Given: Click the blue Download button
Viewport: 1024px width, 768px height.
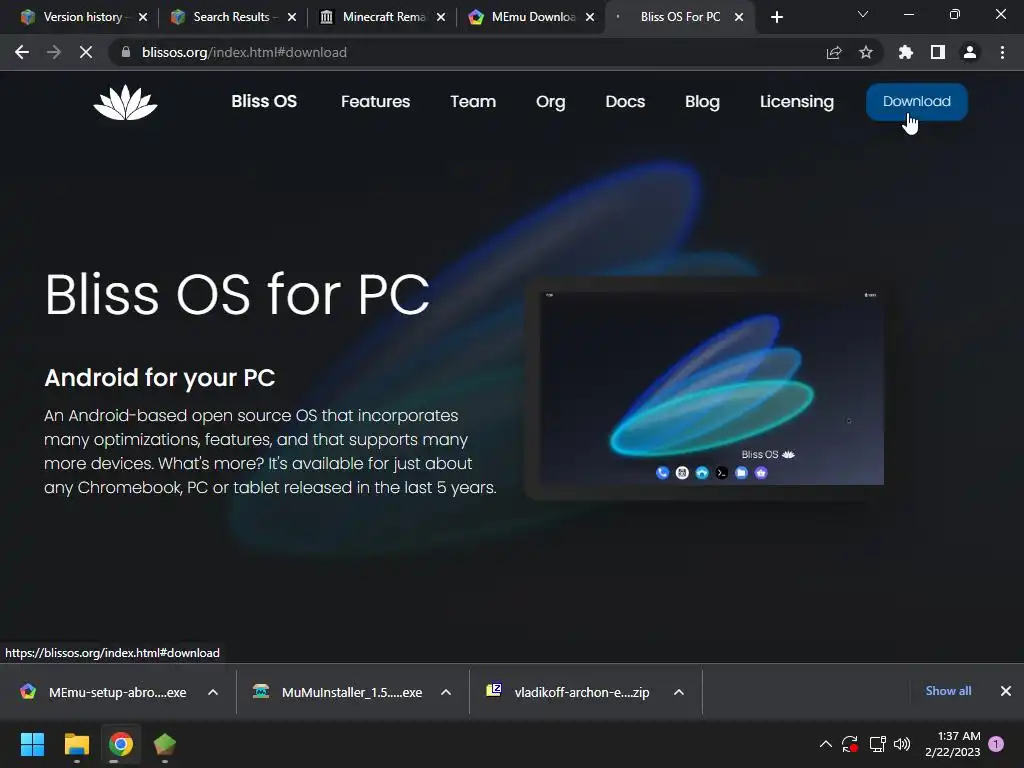Looking at the screenshot, I should pos(916,101).
